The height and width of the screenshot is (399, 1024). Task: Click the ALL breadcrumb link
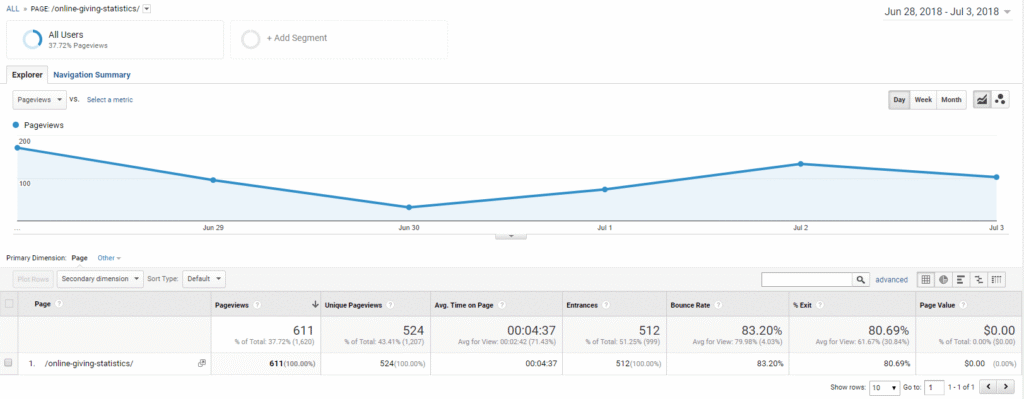point(12,9)
